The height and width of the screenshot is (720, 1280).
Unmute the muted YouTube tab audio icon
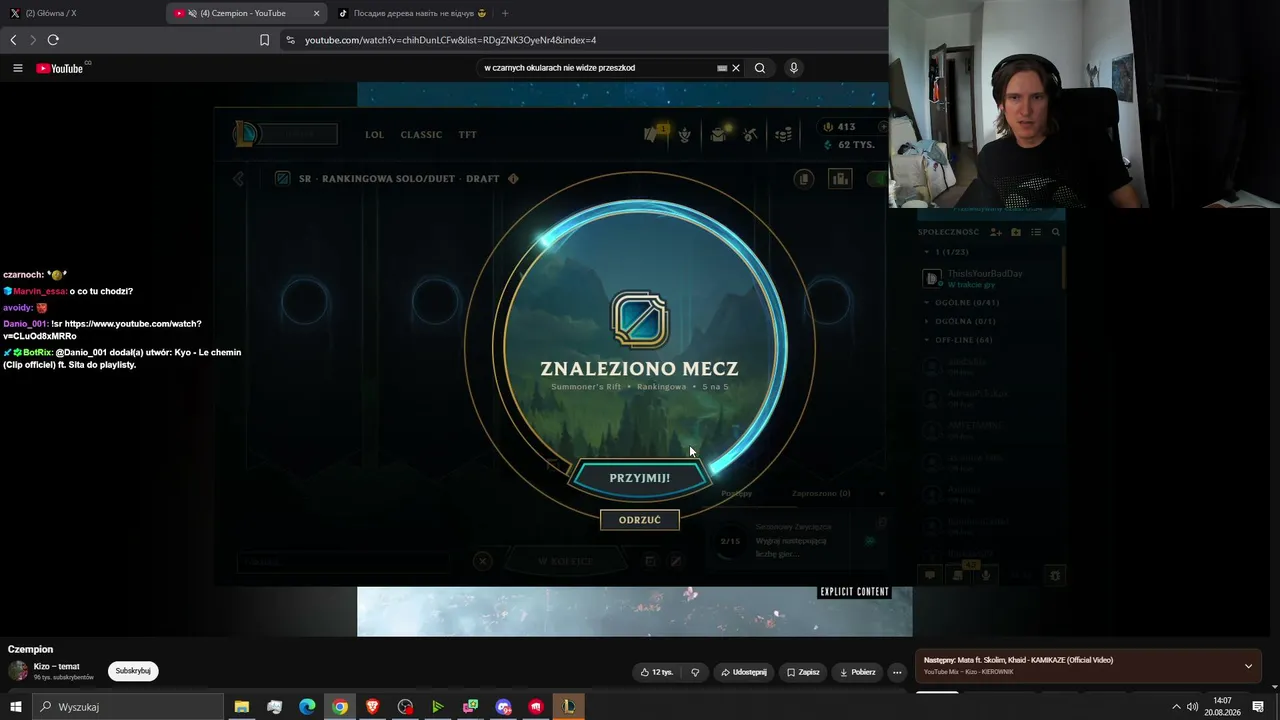(192, 13)
